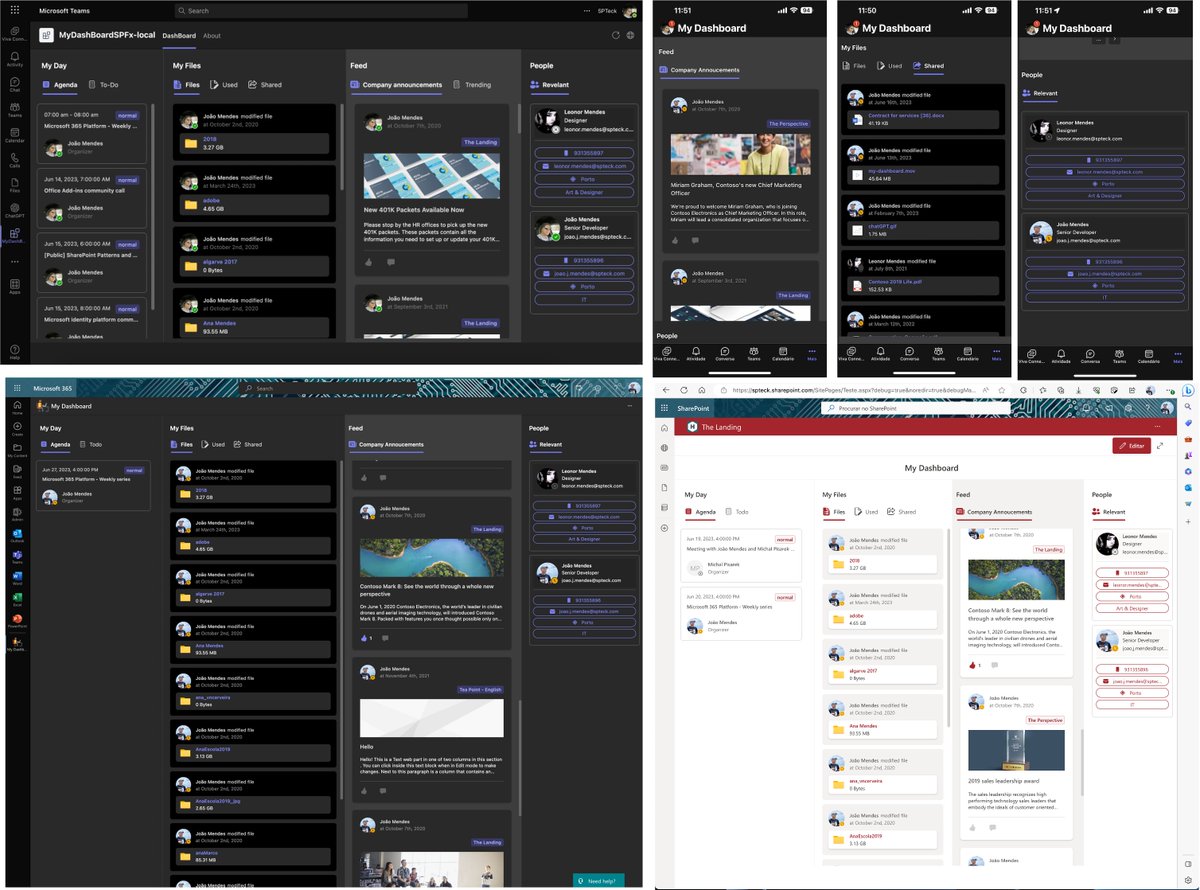Click browser back arrow in SharePoint window
Image resolution: width=1200 pixels, height=890 pixels.
(x=665, y=390)
